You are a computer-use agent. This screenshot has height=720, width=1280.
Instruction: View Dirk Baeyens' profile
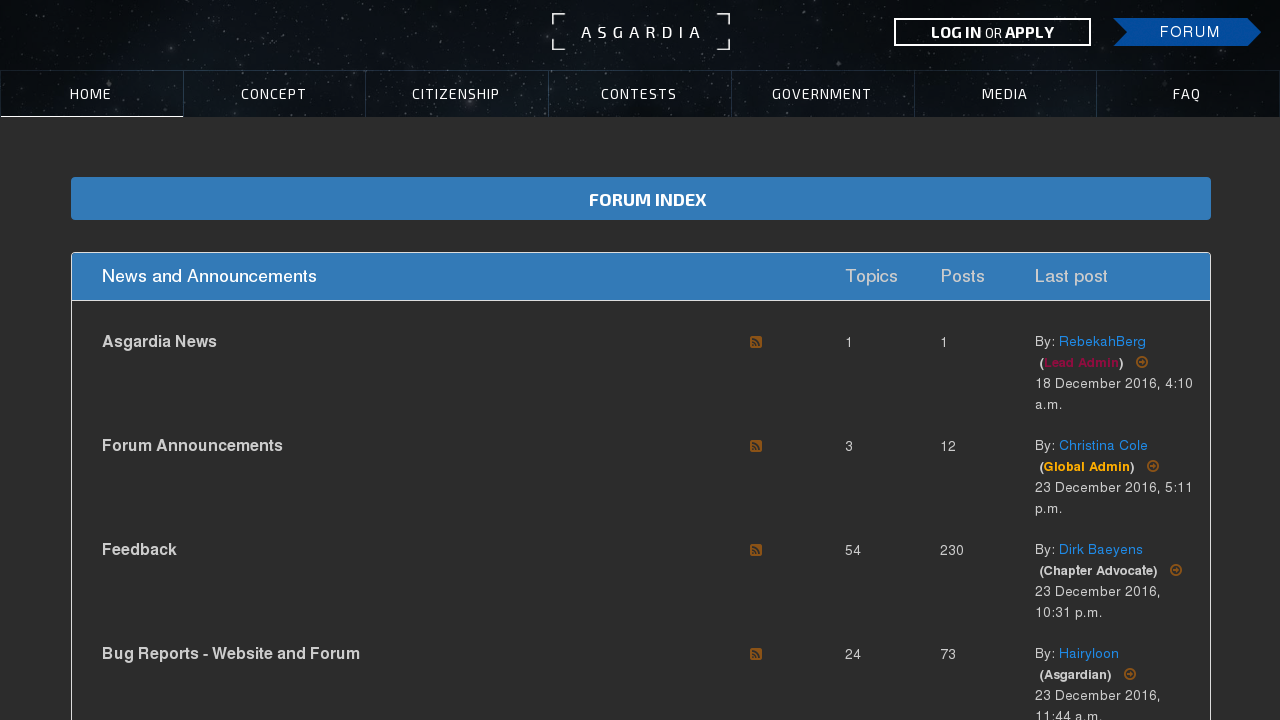[x=1101, y=549]
